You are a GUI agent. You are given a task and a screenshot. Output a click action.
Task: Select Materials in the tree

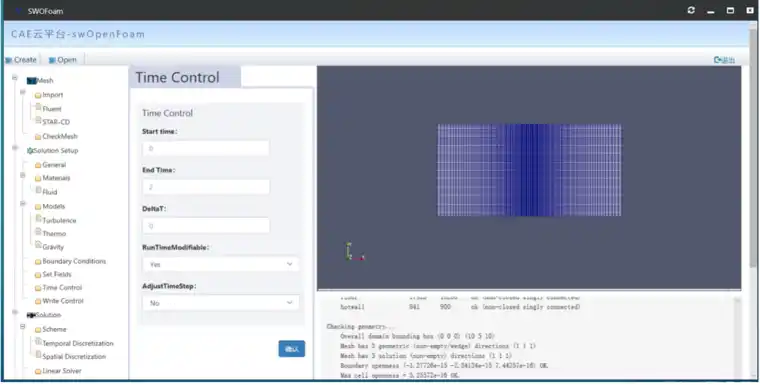pos(56,178)
